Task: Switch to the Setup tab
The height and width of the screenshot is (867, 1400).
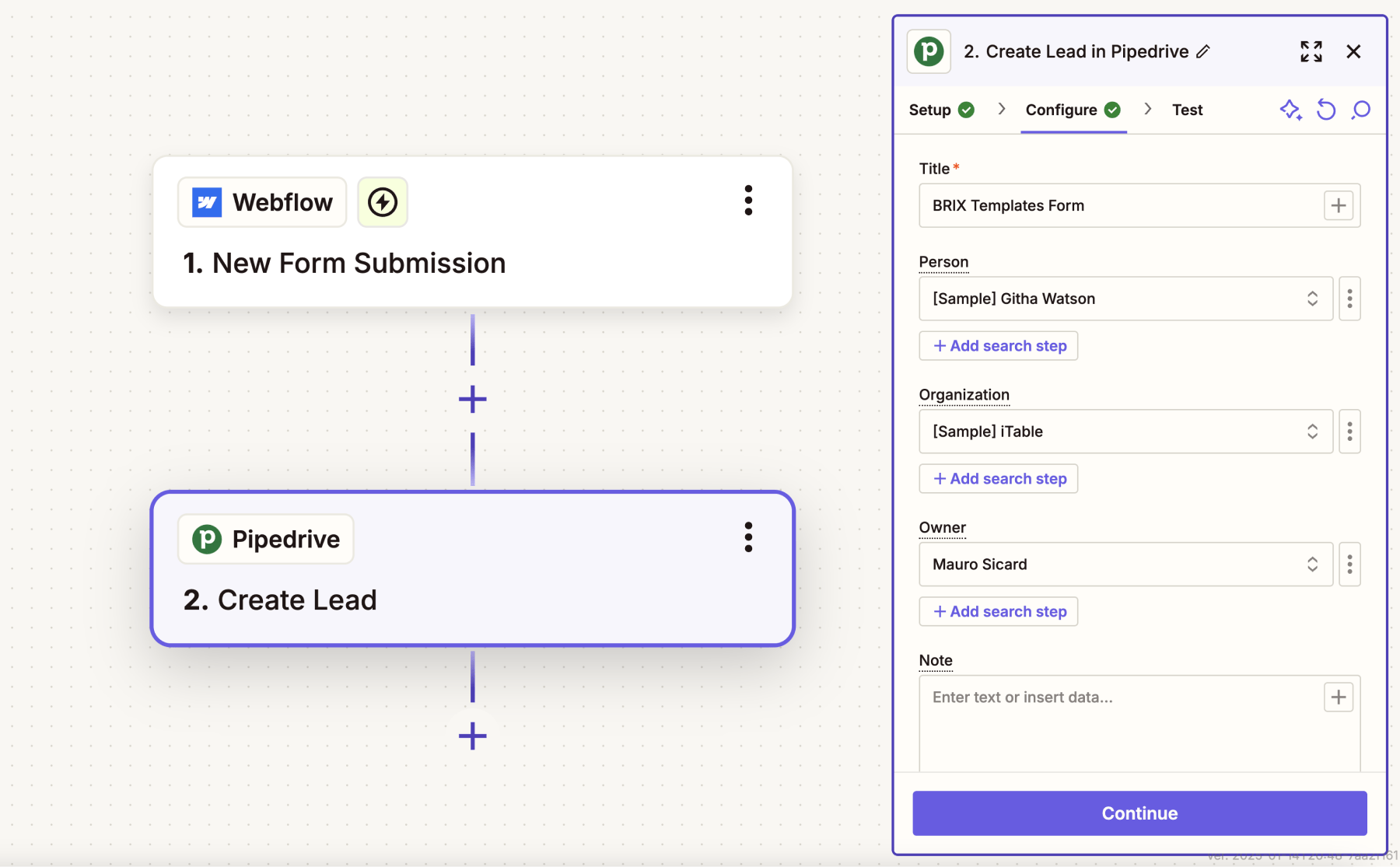Action: point(941,110)
